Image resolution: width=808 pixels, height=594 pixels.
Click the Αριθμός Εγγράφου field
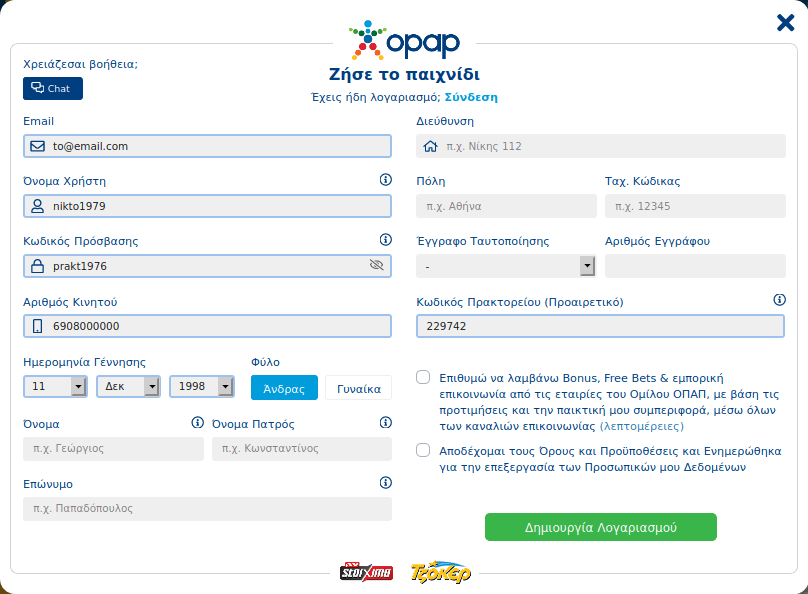[695, 266]
